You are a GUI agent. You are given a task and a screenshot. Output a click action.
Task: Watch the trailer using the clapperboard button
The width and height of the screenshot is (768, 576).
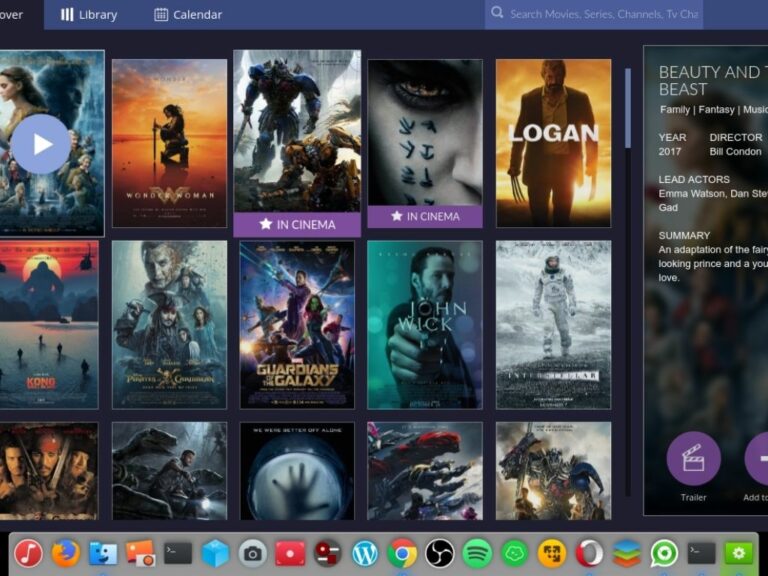click(693, 459)
